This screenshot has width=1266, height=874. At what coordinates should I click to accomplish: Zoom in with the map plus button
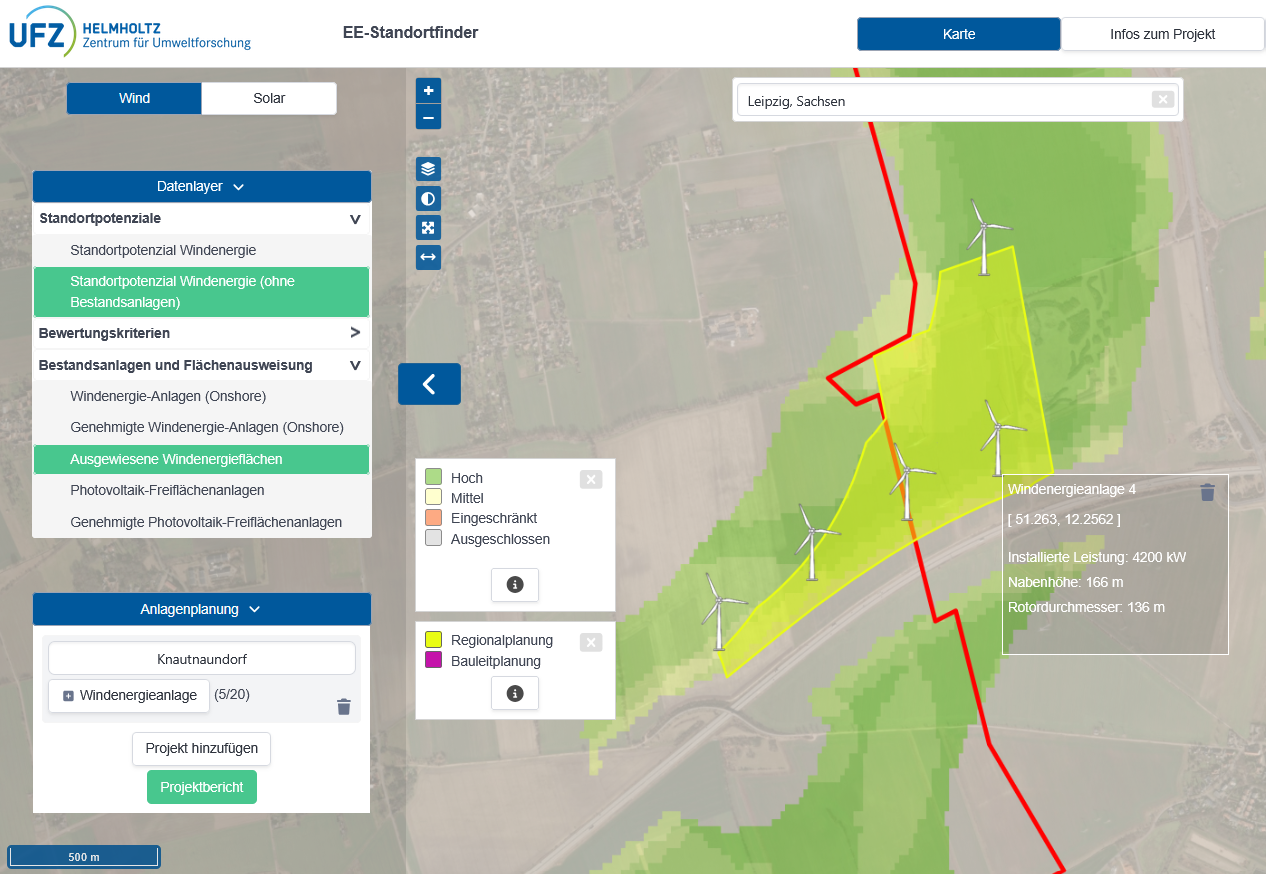(x=428, y=91)
